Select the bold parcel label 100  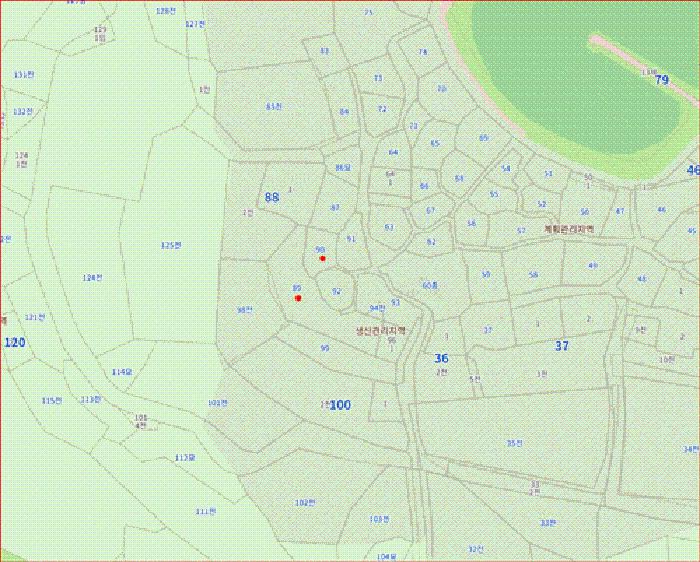pos(340,405)
